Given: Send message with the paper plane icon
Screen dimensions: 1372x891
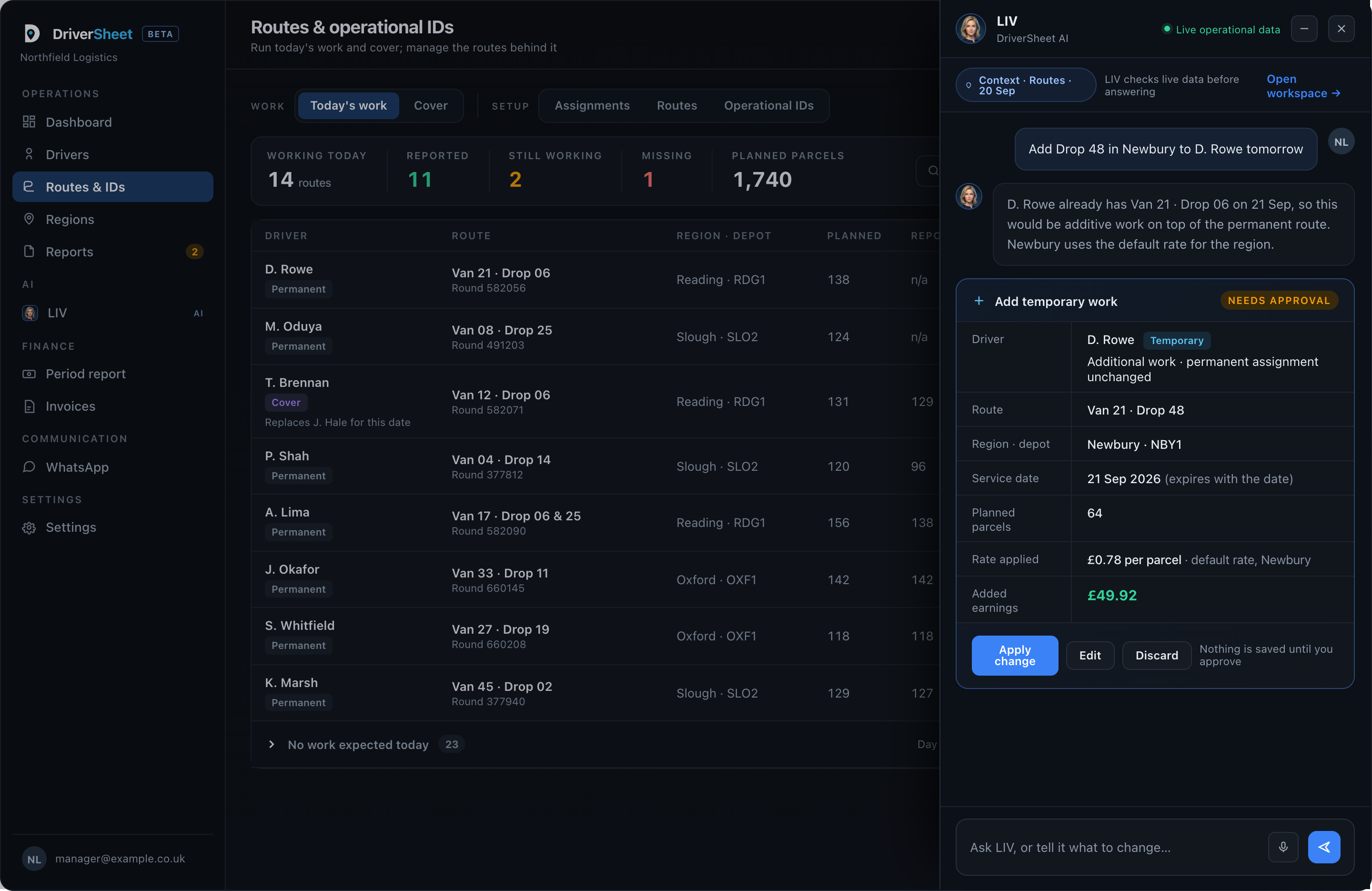Looking at the screenshot, I should click(1323, 847).
